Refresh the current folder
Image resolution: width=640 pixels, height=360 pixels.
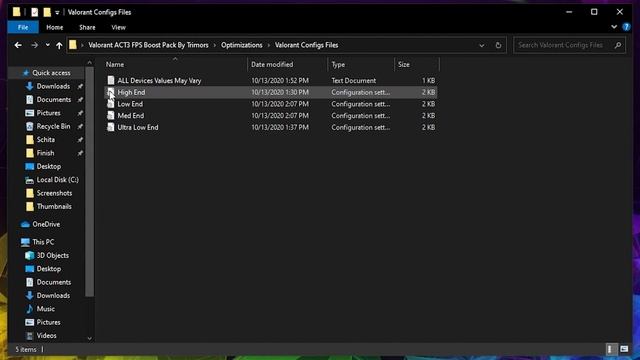498,45
